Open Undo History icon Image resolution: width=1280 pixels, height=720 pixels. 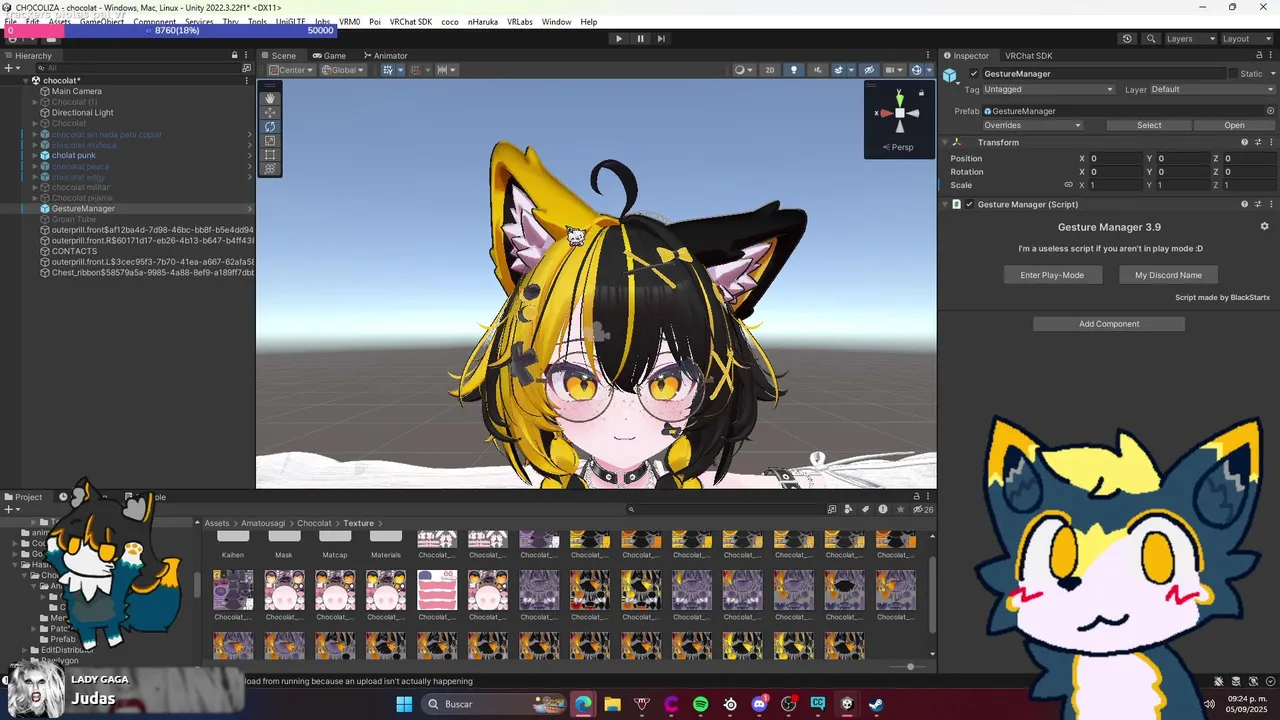1127,39
